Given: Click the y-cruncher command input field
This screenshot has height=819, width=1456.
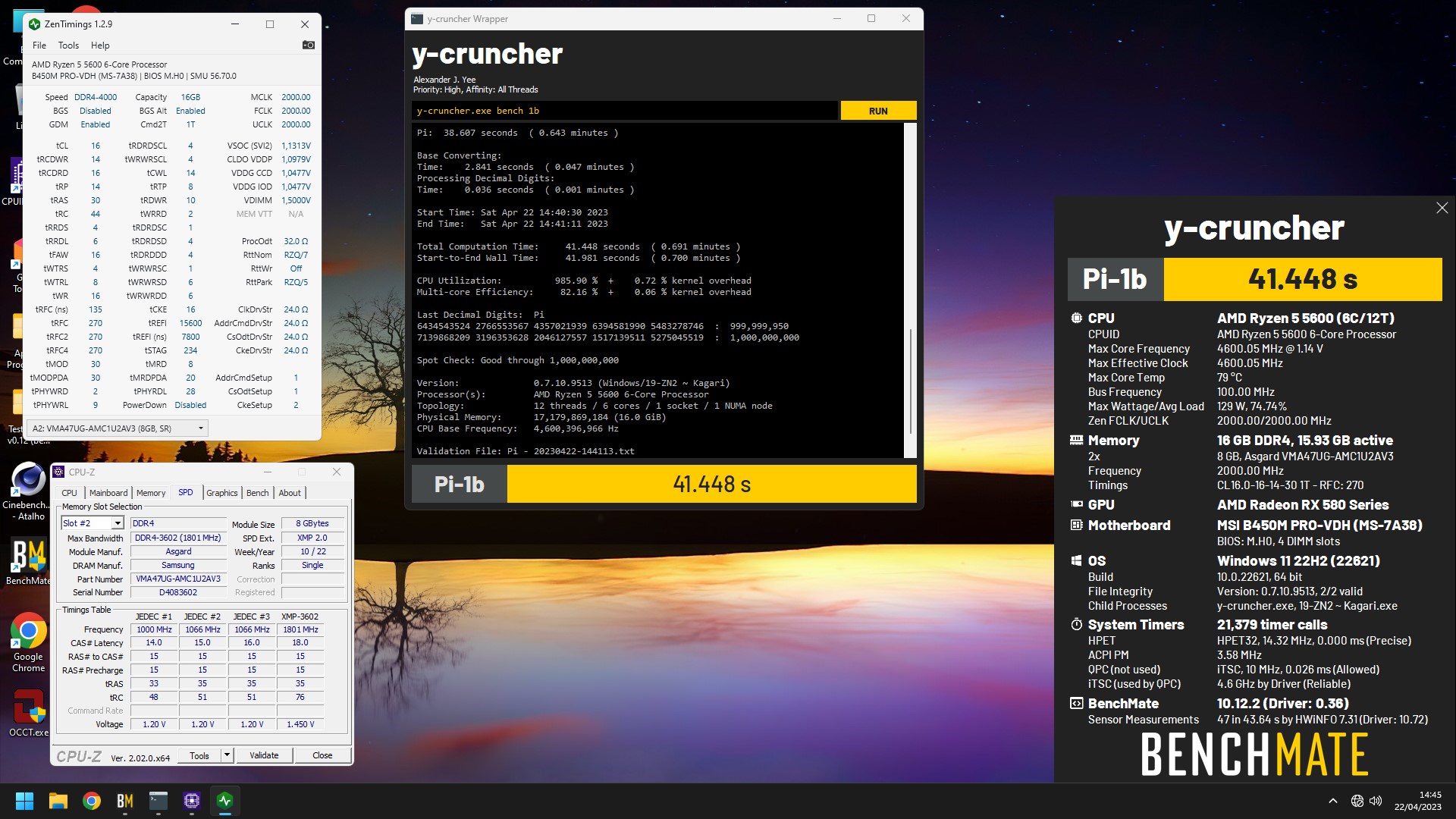Looking at the screenshot, I should [x=626, y=111].
